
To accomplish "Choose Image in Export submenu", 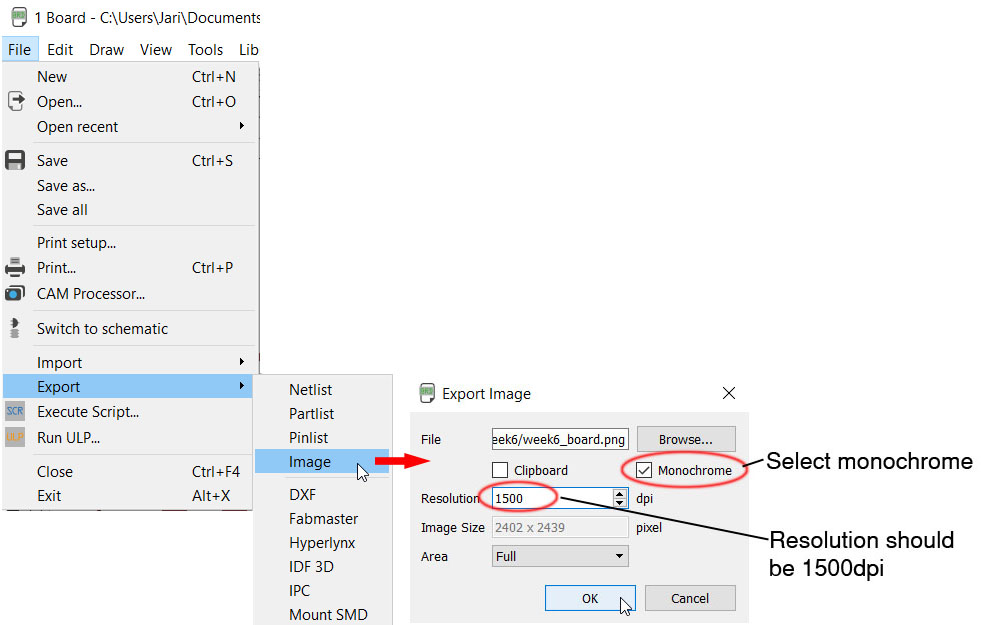I will (322, 462).
